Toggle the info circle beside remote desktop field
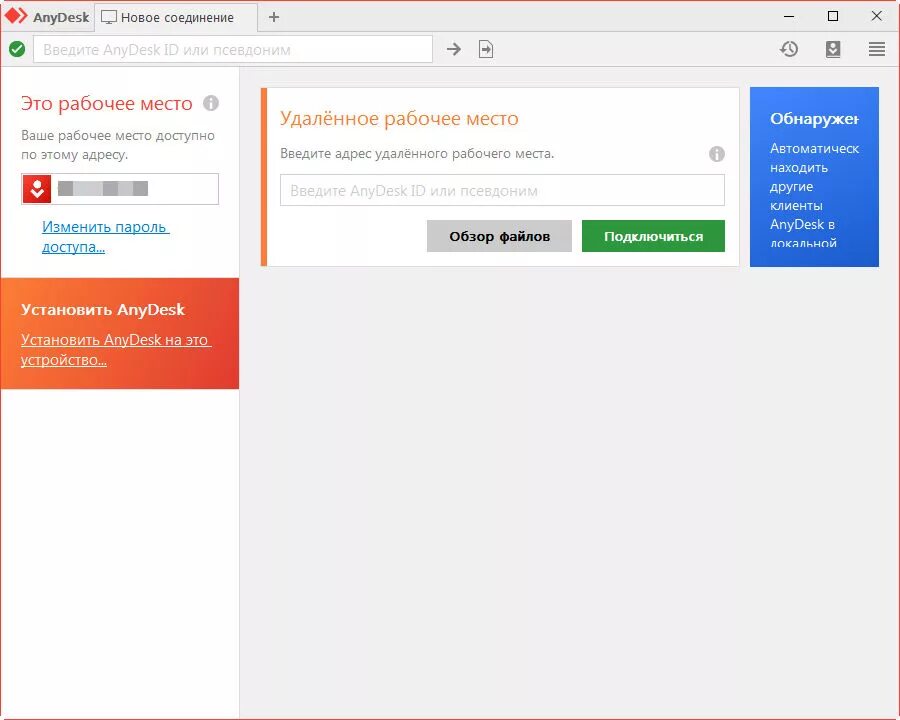Image resolution: width=900 pixels, height=720 pixels. point(717,154)
